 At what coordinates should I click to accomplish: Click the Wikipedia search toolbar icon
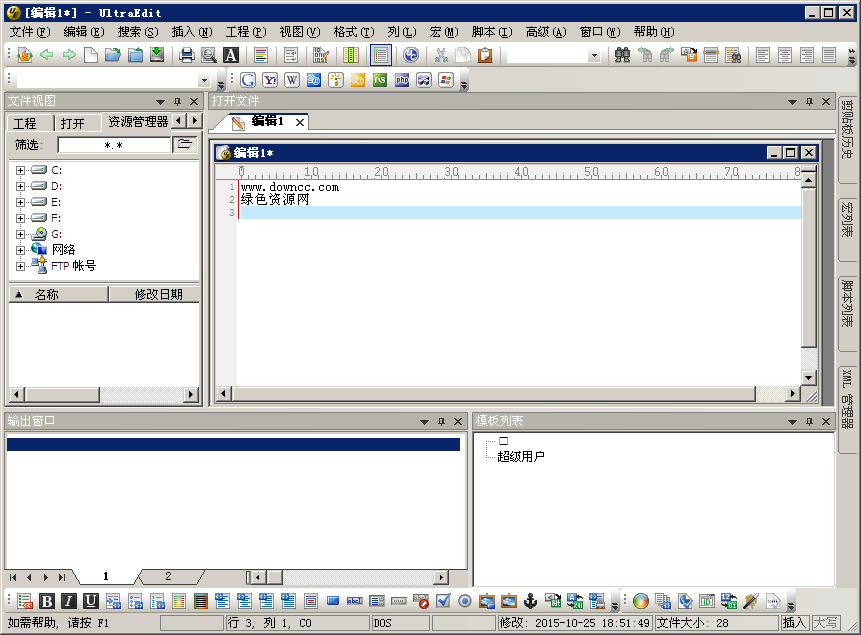292,80
